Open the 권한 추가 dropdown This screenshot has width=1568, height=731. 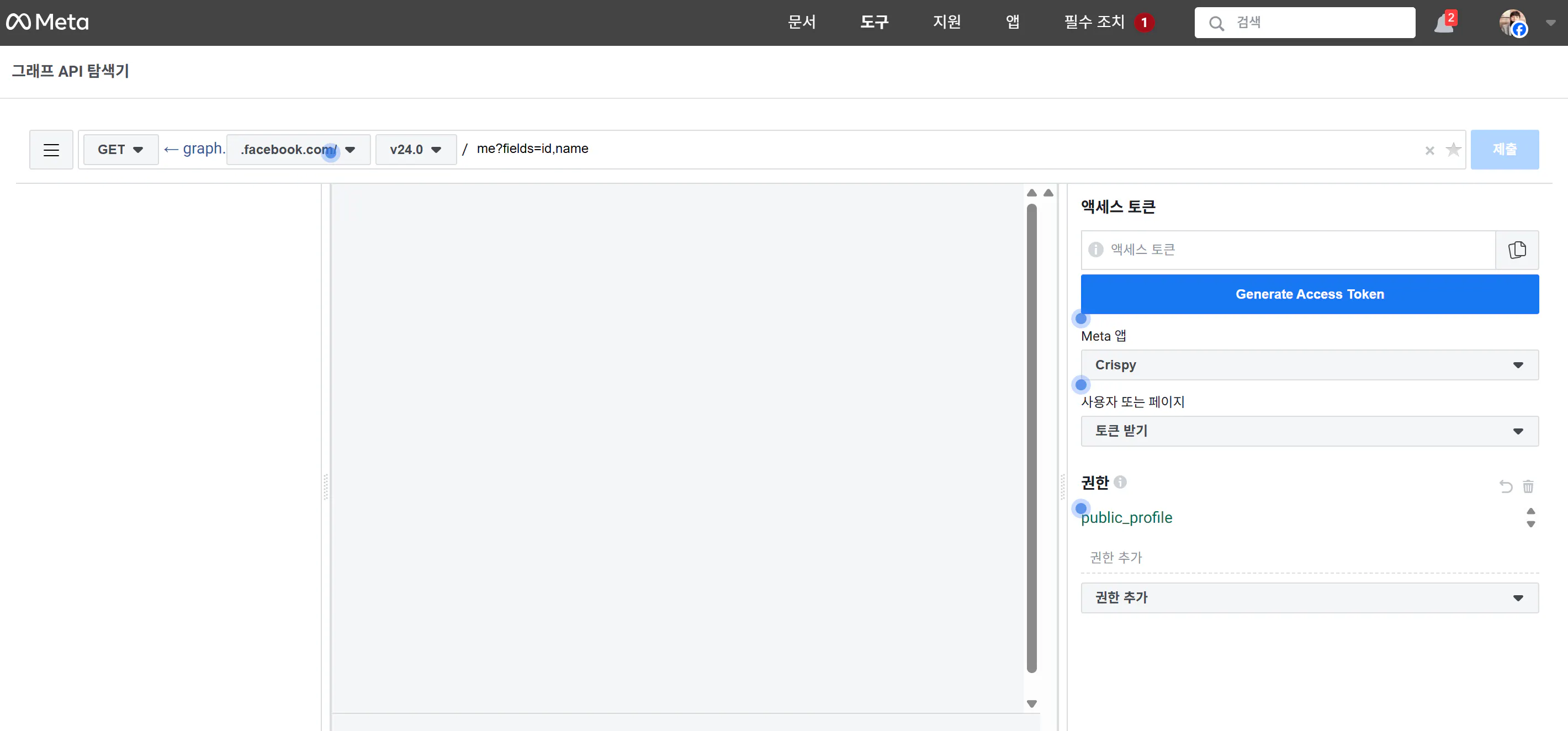1309,598
